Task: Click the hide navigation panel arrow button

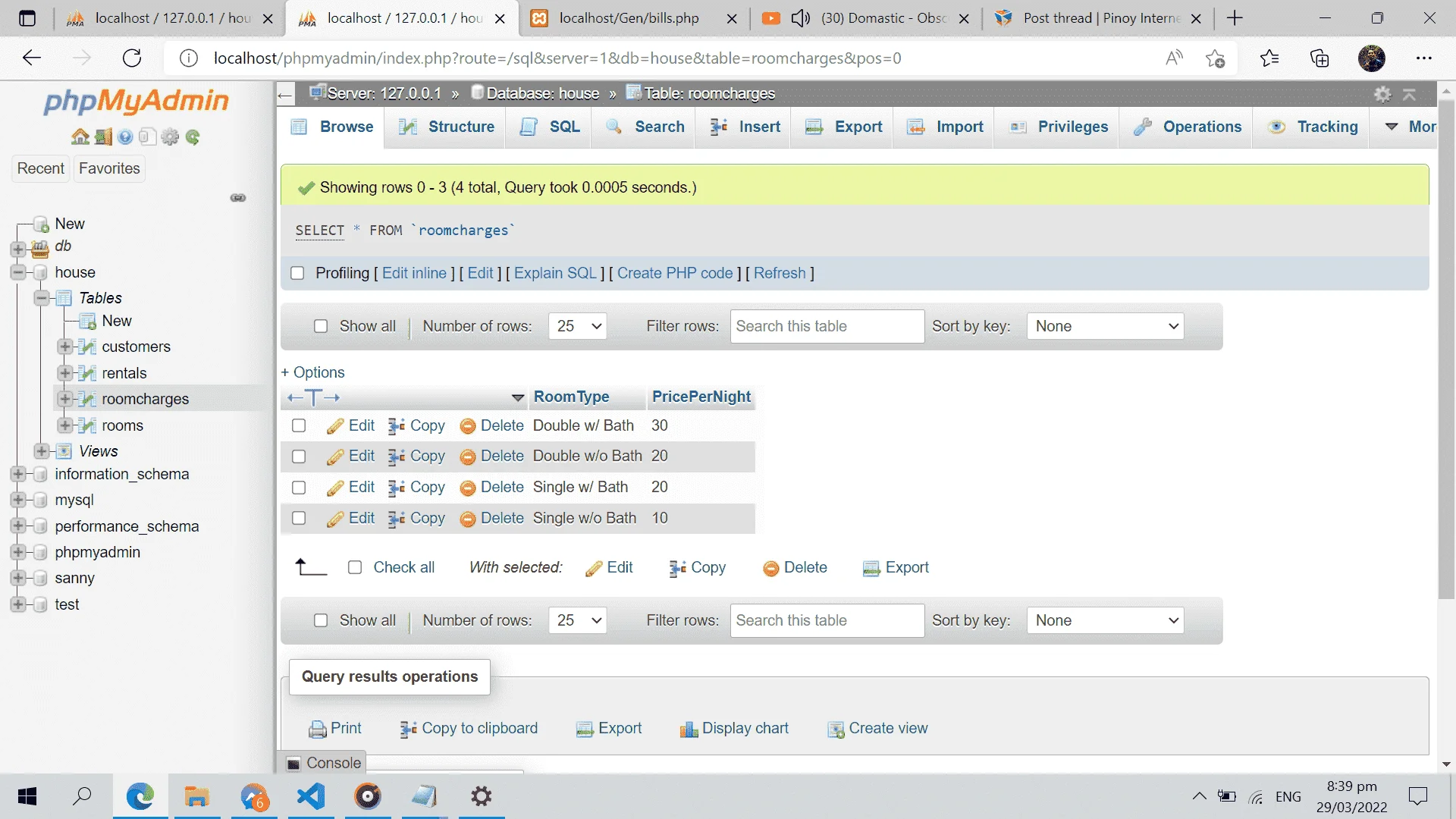Action: click(285, 95)
